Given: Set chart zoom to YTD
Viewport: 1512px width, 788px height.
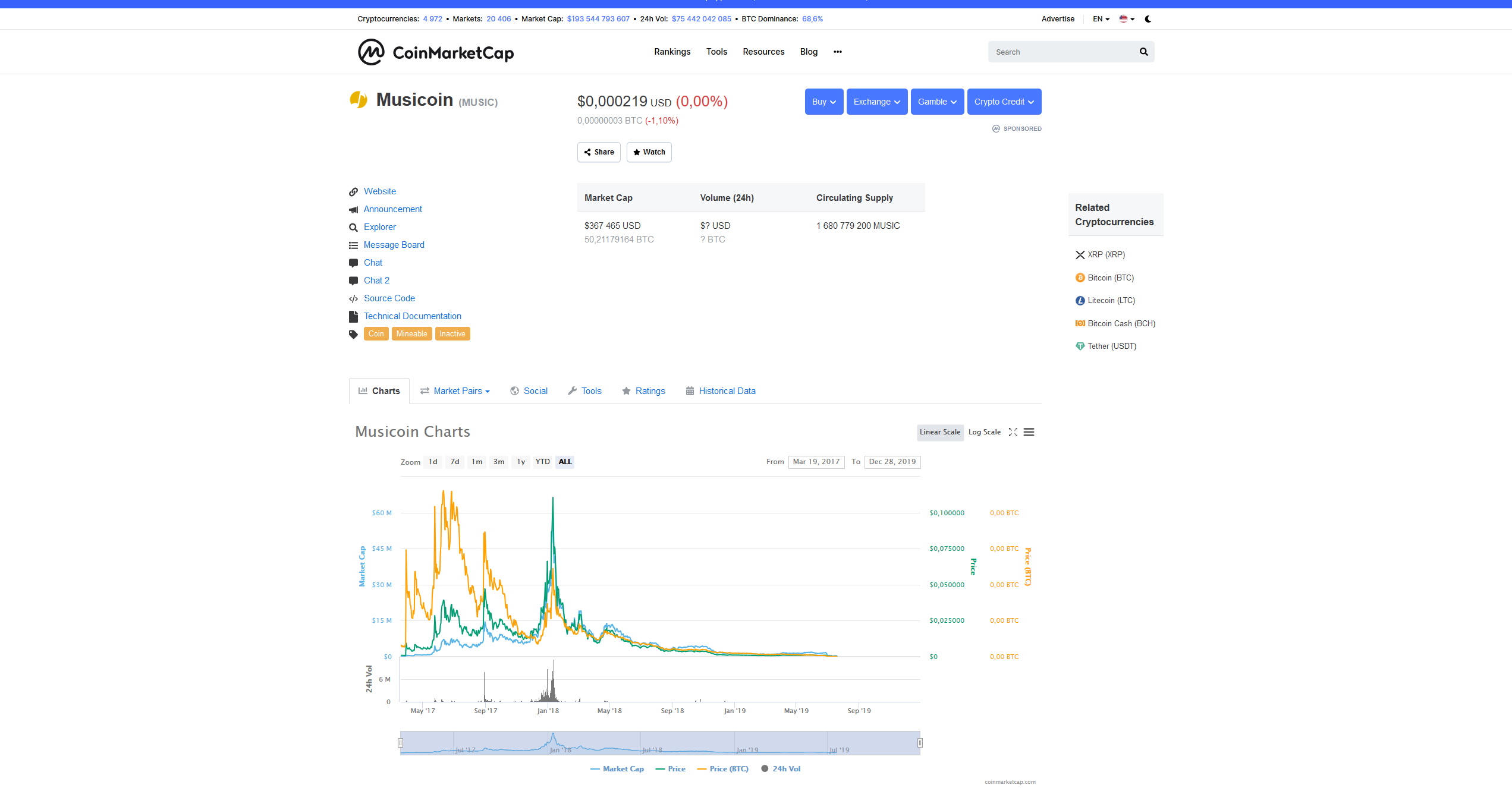Looking at the screenshot, I should [x=543, y=462].
